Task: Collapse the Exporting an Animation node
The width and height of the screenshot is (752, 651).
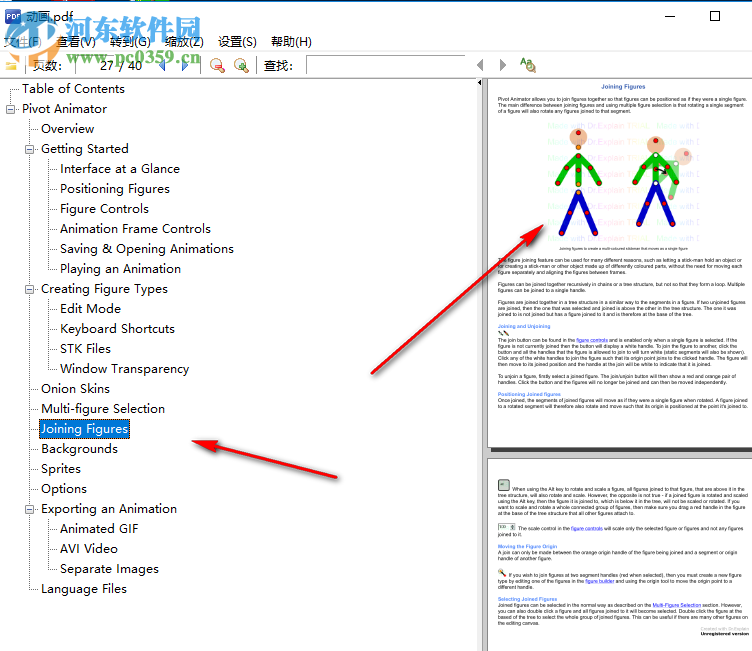Action: (x=29, y=509)
